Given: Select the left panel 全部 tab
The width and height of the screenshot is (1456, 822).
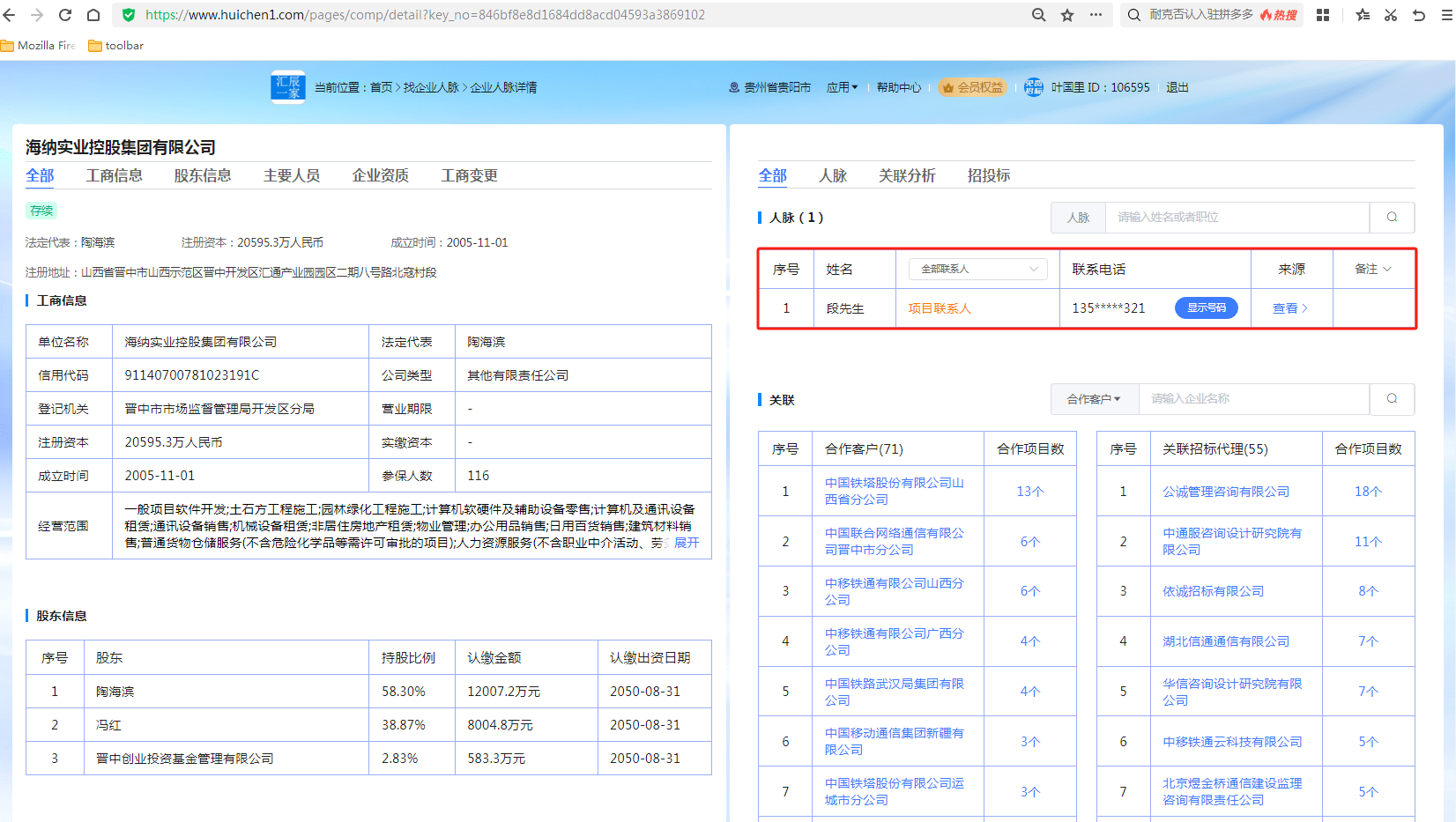Looking at the screenshot, I should 40,175.
